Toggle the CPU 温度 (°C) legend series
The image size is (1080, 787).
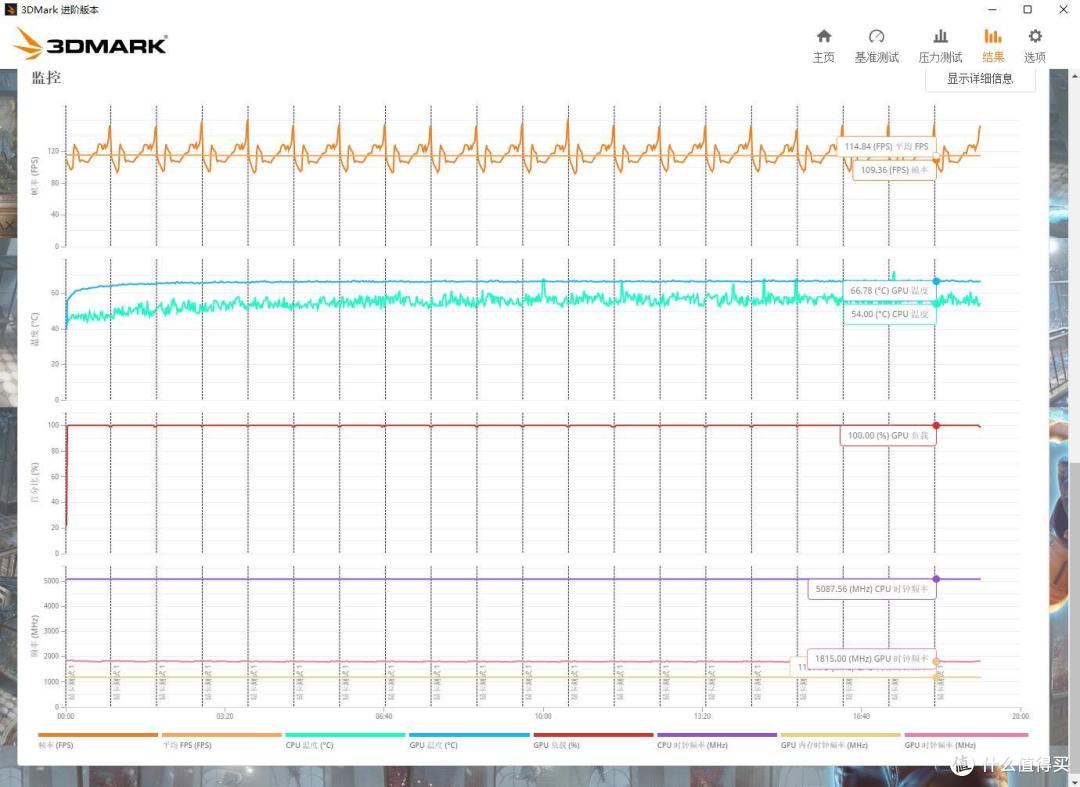point(345,740)
